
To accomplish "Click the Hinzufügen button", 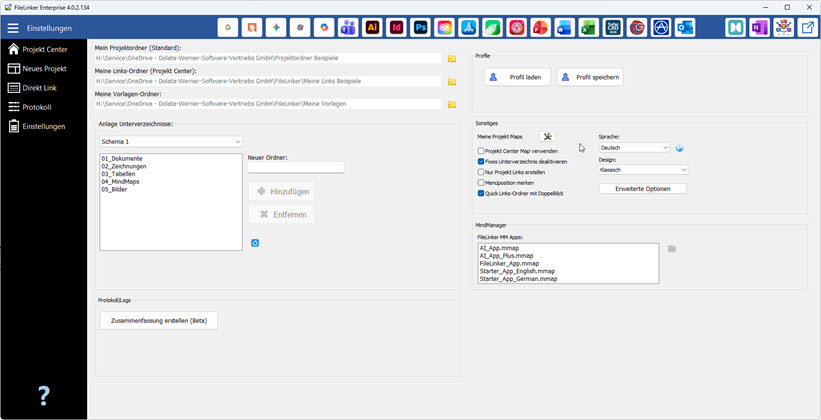I will [x=282, y=192].
